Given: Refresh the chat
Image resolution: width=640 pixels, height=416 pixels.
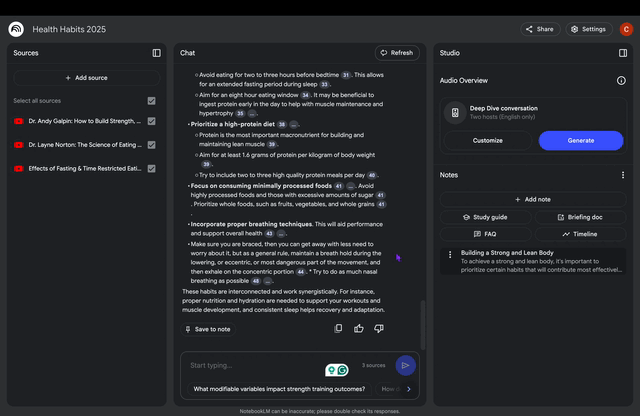Looking at the screenshot, I should point(397,53).
